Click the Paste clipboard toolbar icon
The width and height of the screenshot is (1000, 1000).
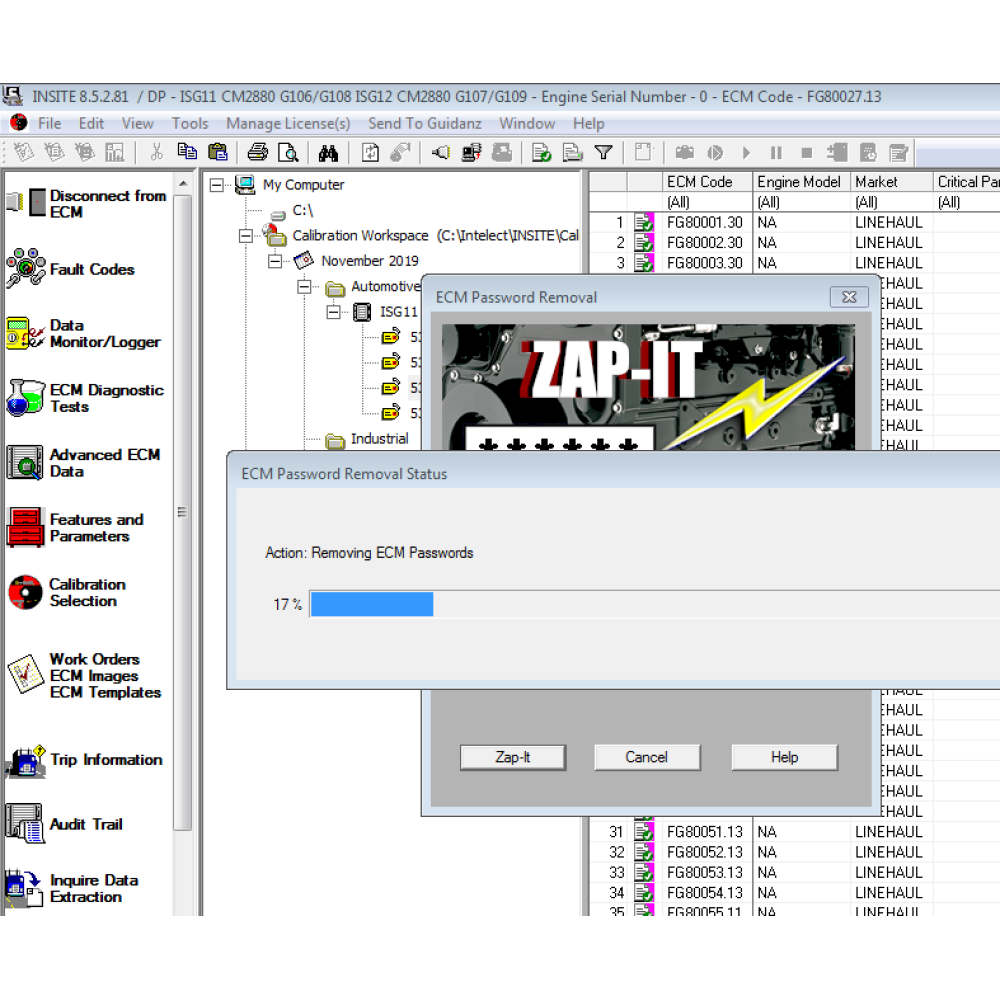(x=217, y=152)
